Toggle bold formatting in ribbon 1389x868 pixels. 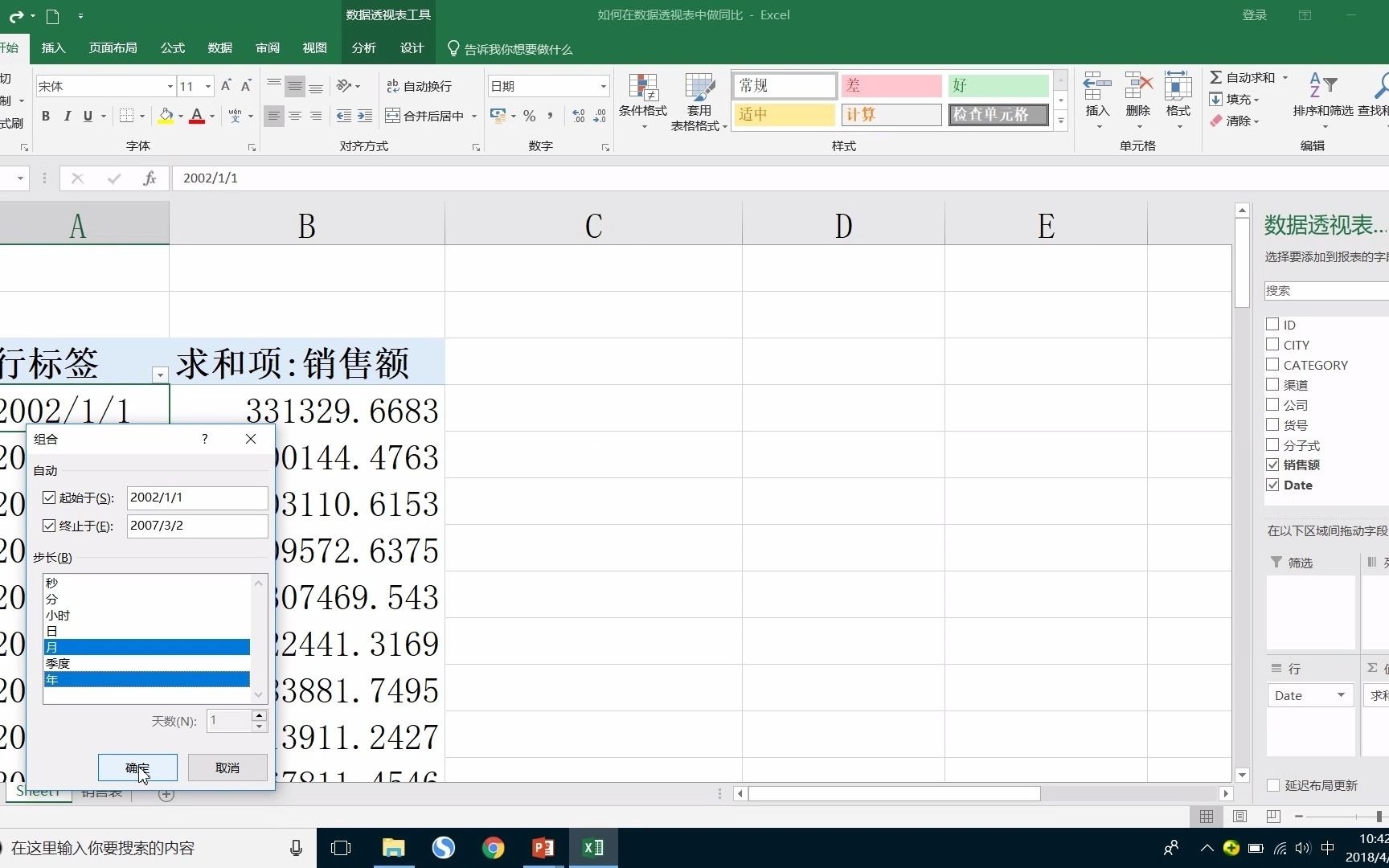tap(46, 117)
